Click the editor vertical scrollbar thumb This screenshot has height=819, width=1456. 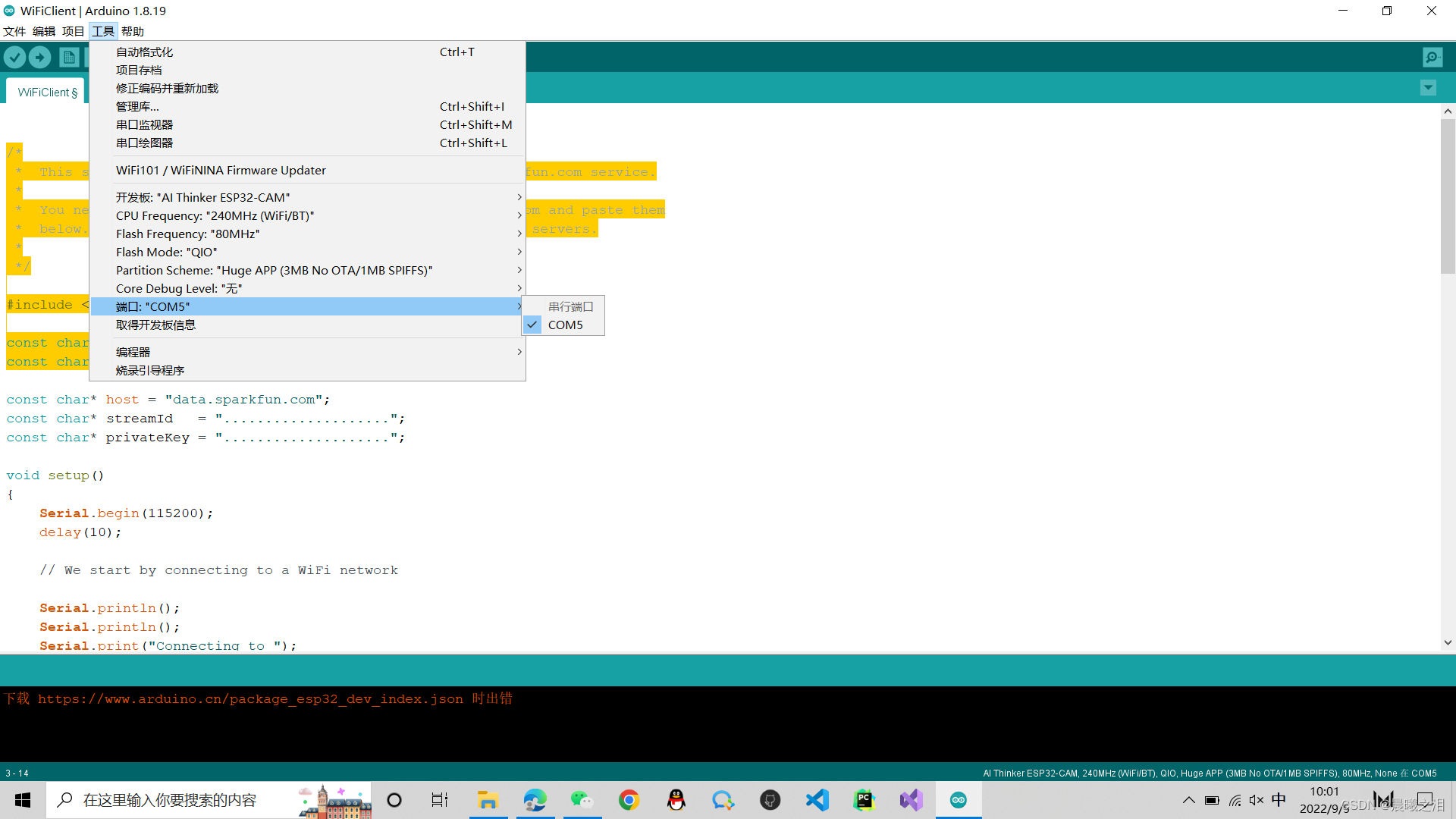tap(1448, 196)
